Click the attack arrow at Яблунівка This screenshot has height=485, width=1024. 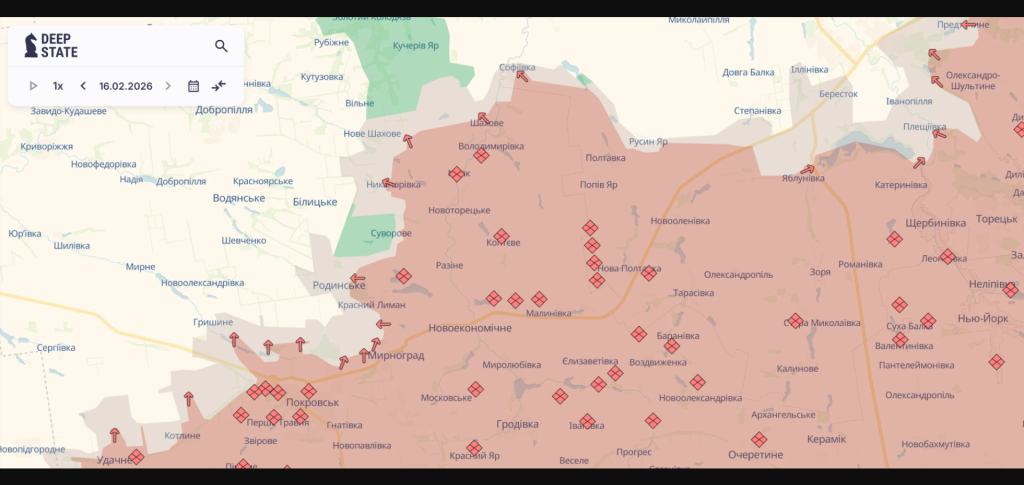coord(807,169)
